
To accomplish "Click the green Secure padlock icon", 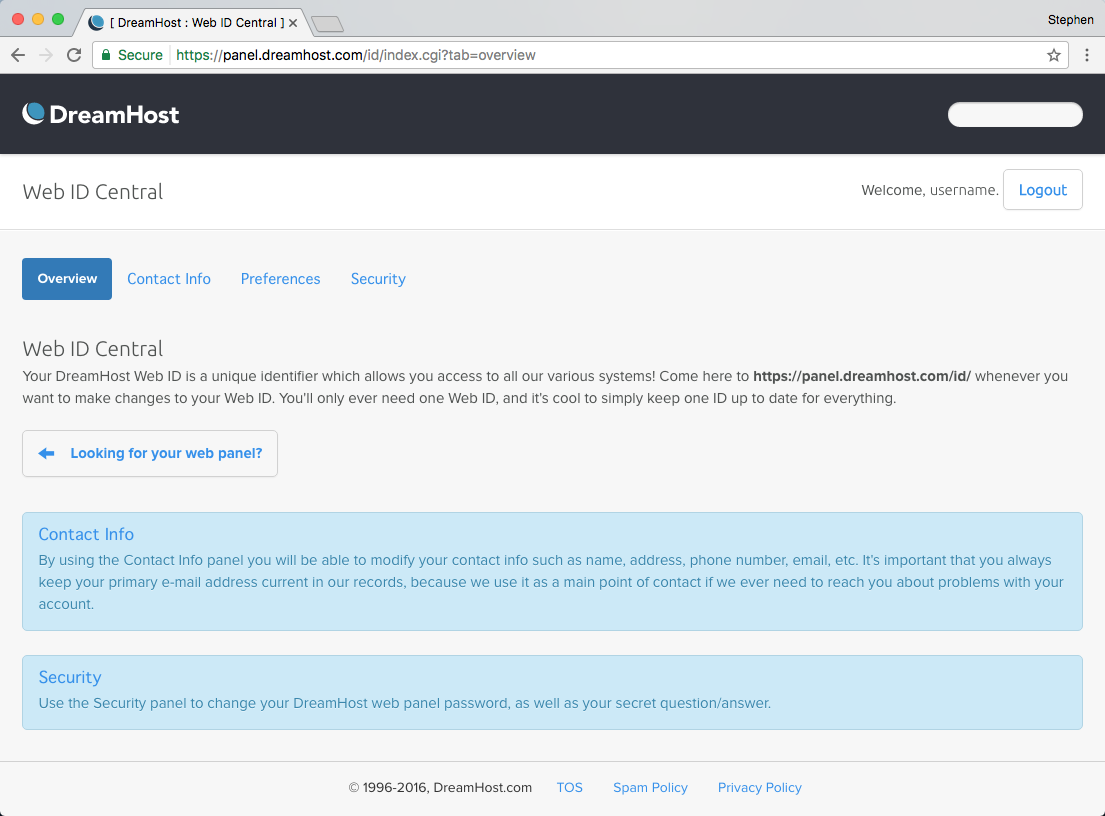I will pyautogui.click(x=106, y=55).
